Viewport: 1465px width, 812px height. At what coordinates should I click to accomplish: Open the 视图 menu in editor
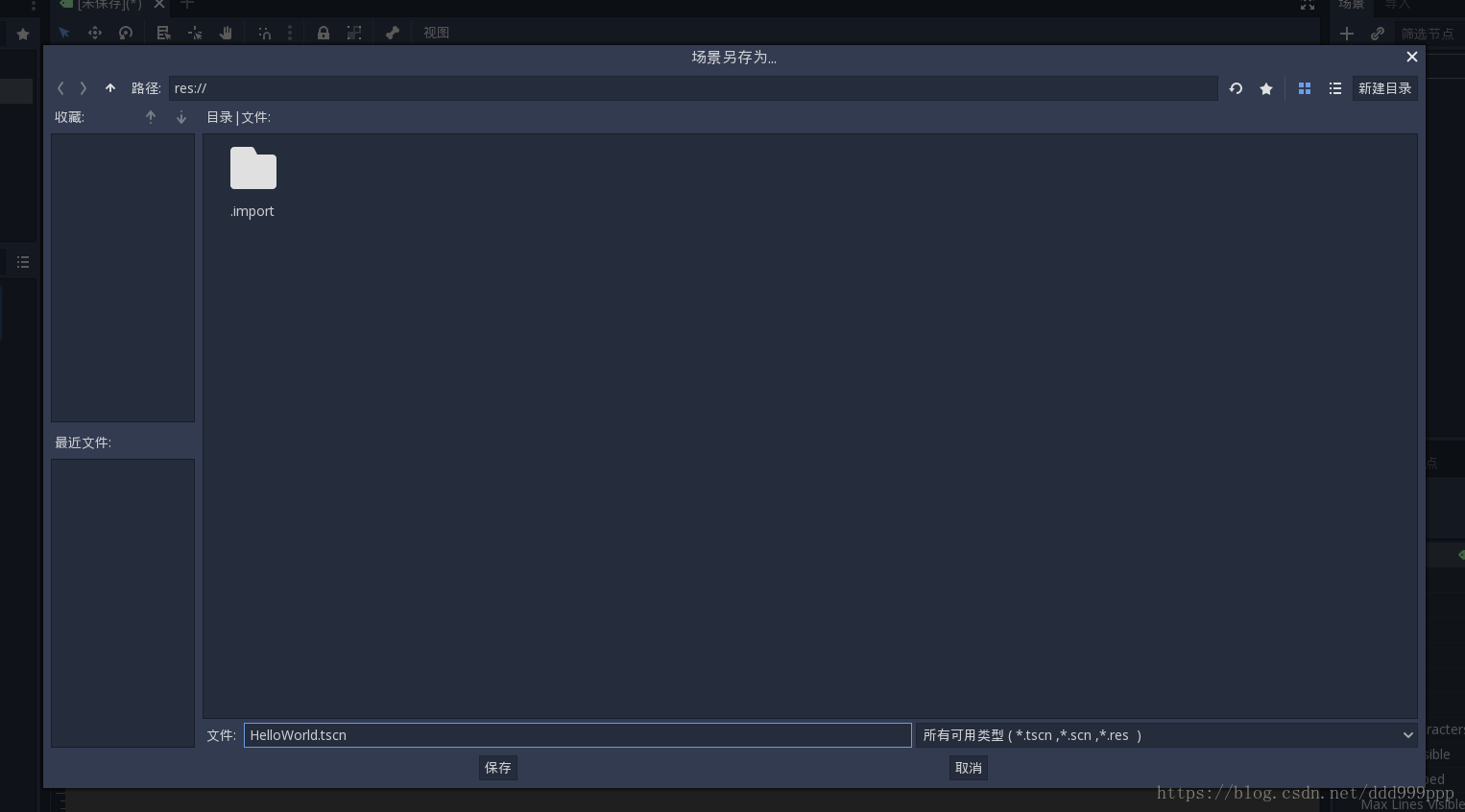437,33
